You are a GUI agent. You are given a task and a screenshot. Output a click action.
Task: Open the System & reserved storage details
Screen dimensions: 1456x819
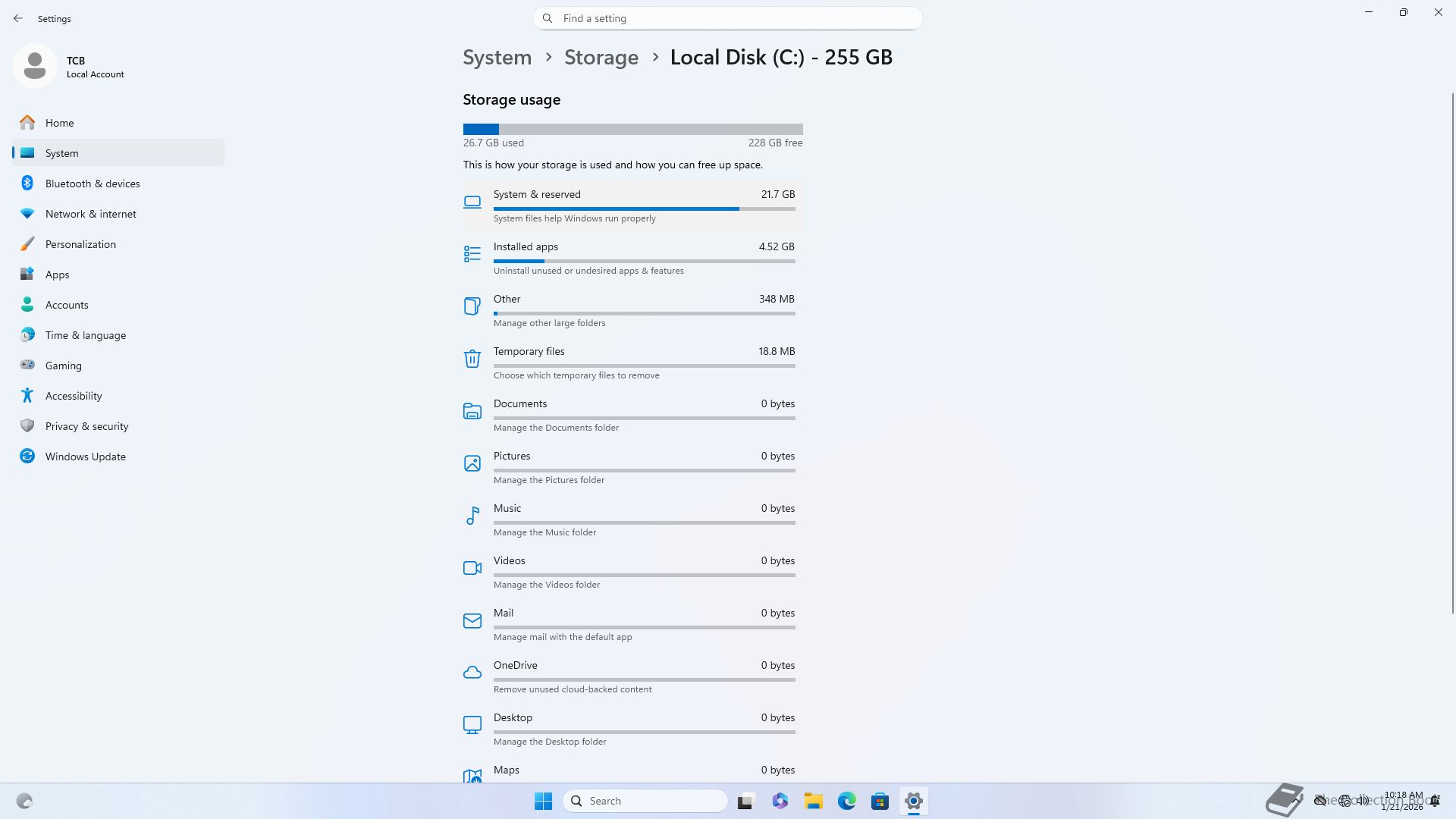click(x=632, y=205)
